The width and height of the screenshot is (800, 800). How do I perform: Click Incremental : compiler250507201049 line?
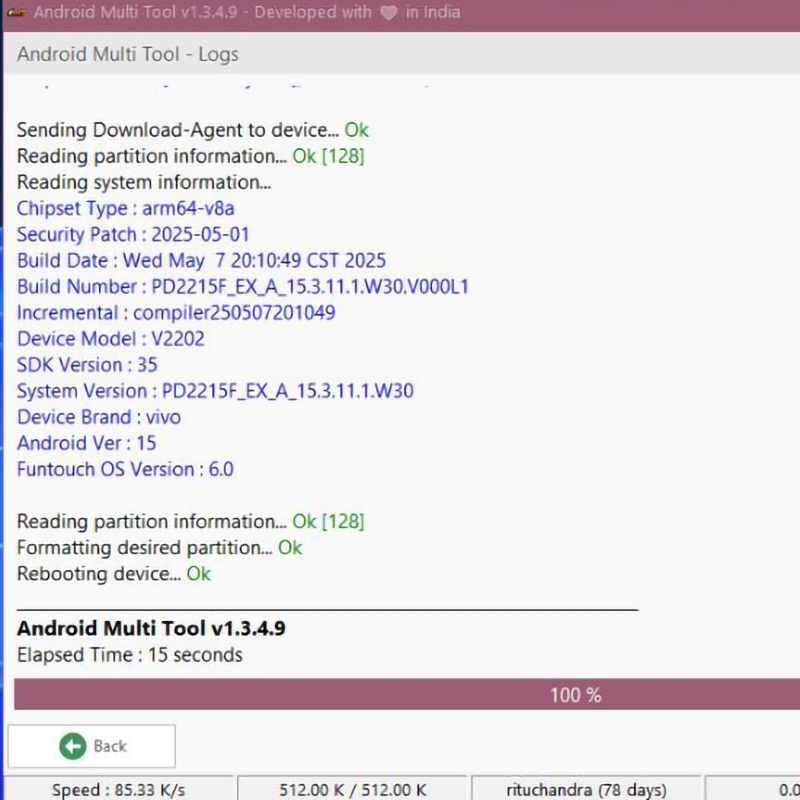(x=176, y=312)
